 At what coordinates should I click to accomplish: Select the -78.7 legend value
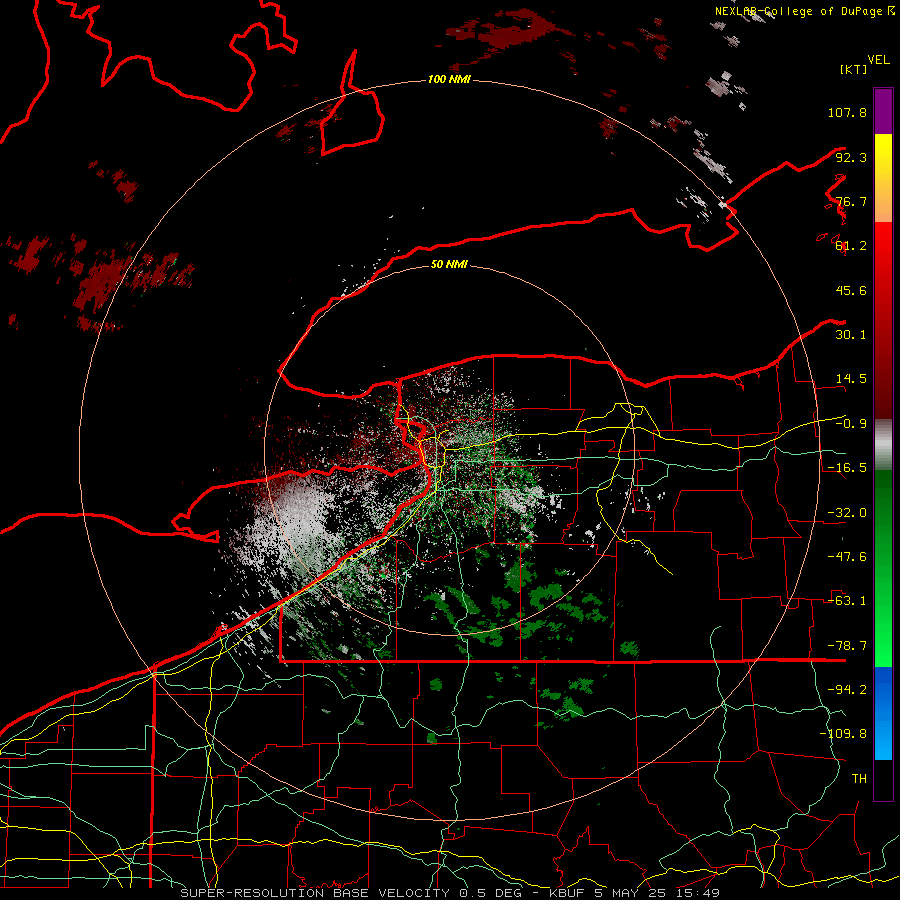click(847, 646)
